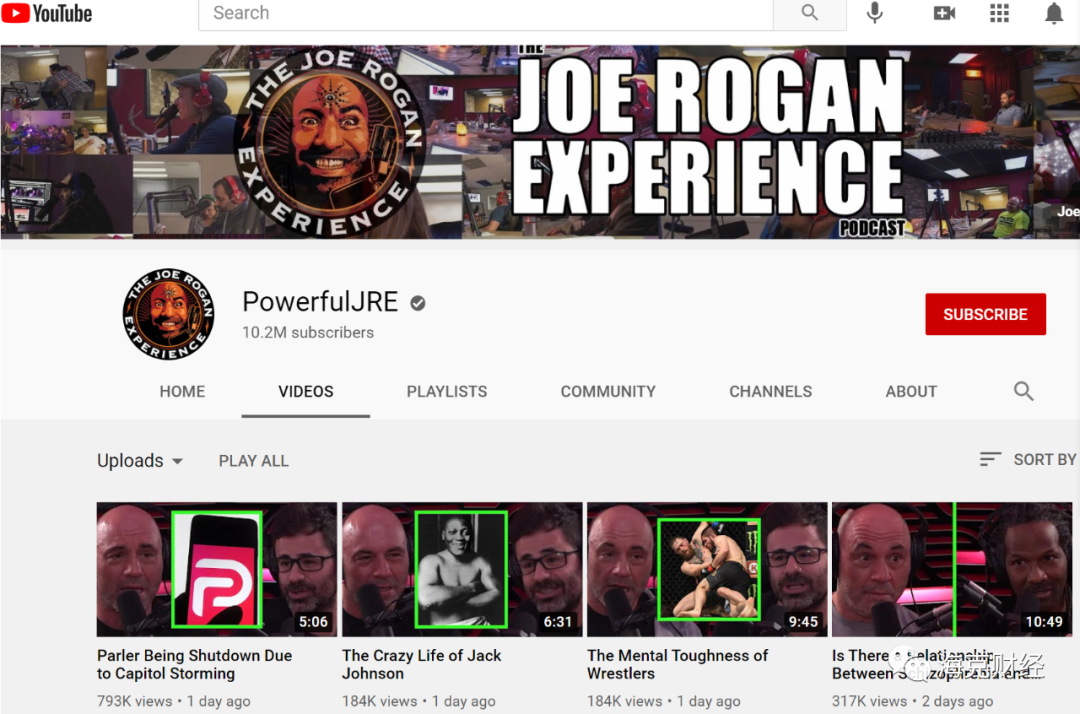The image size is (1080, 714).
Task: Open the Parler Being Shutdown video thumbnail
Action: [216, 569]
